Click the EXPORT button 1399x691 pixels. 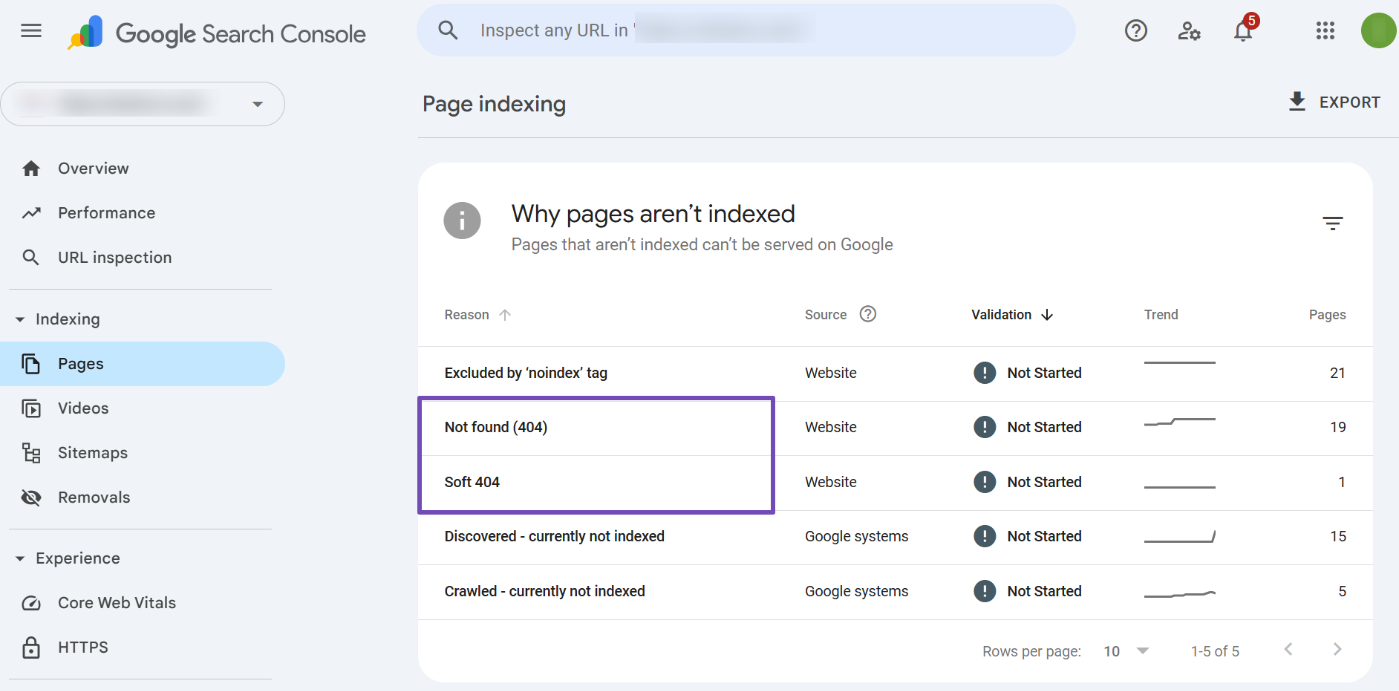(x=1334, y=101)
